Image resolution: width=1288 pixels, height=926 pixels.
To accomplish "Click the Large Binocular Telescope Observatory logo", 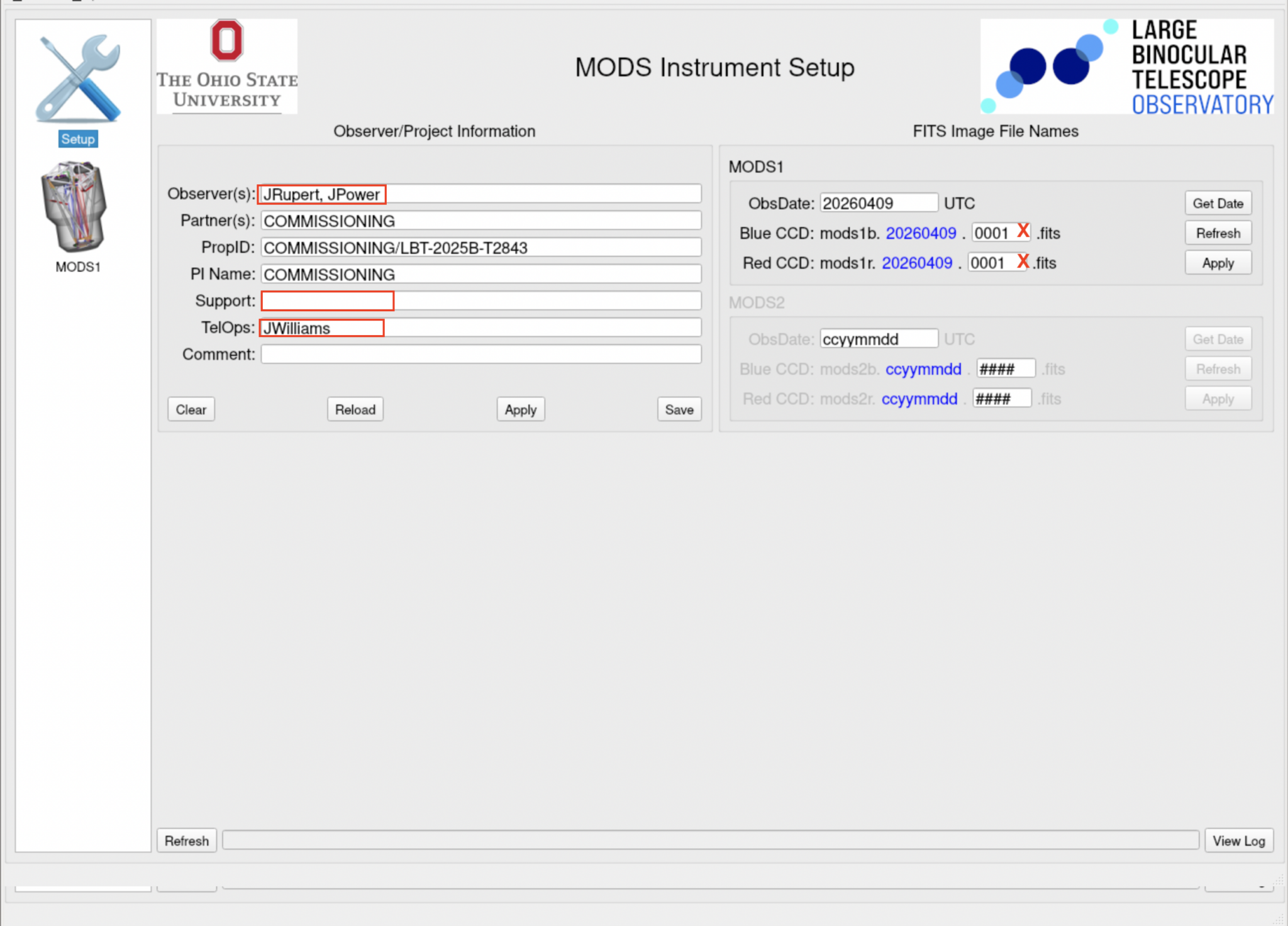I will click(x=1126, y=67).
